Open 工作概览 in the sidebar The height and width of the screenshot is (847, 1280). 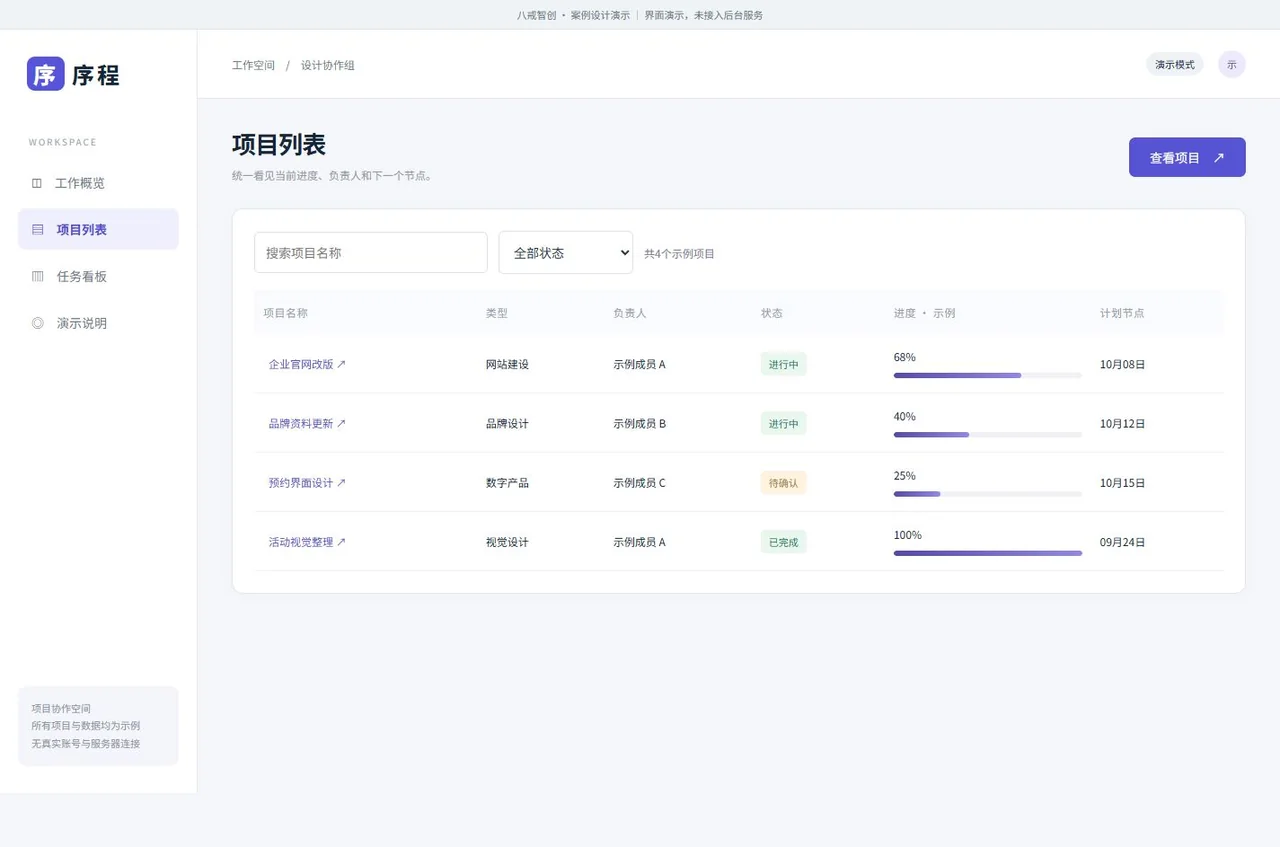[x=98, y=183]
